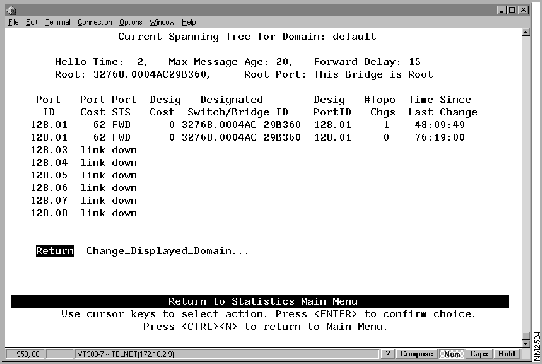This screenshot has height=364, width=542.
Task: Open the Connection menu
Action: coord(94,22)
